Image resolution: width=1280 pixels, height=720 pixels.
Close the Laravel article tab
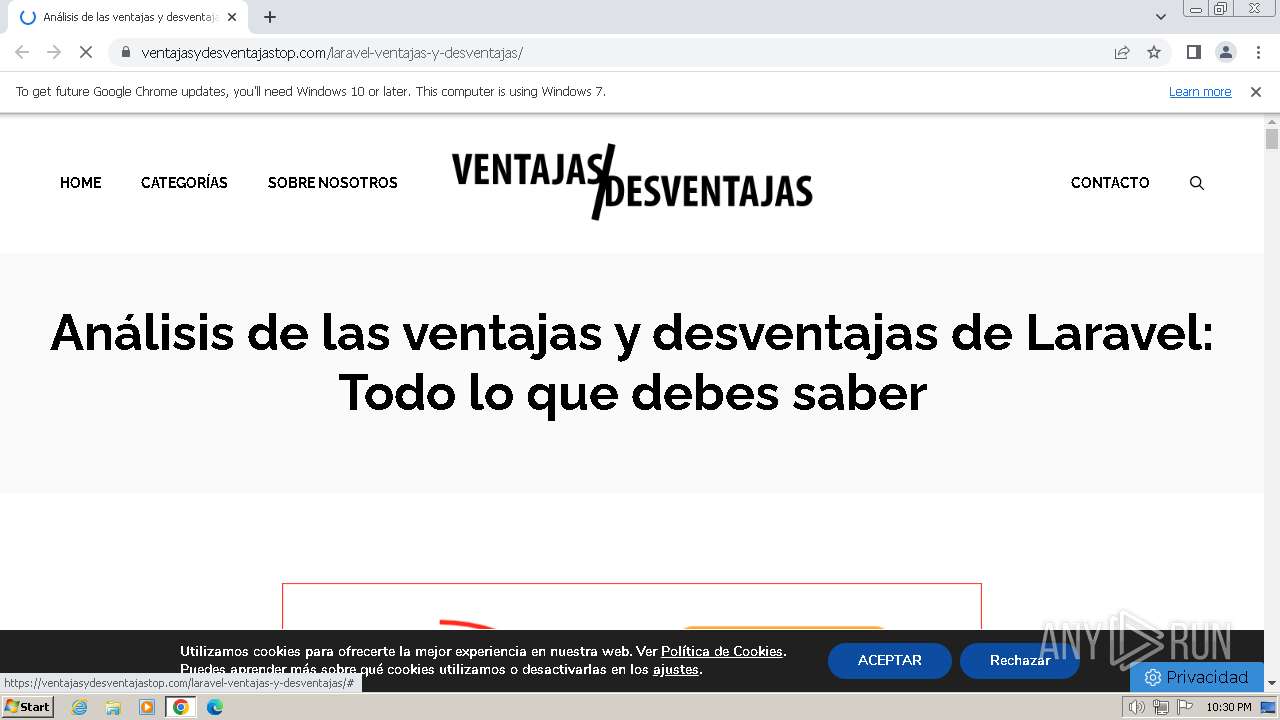(232, 17)
